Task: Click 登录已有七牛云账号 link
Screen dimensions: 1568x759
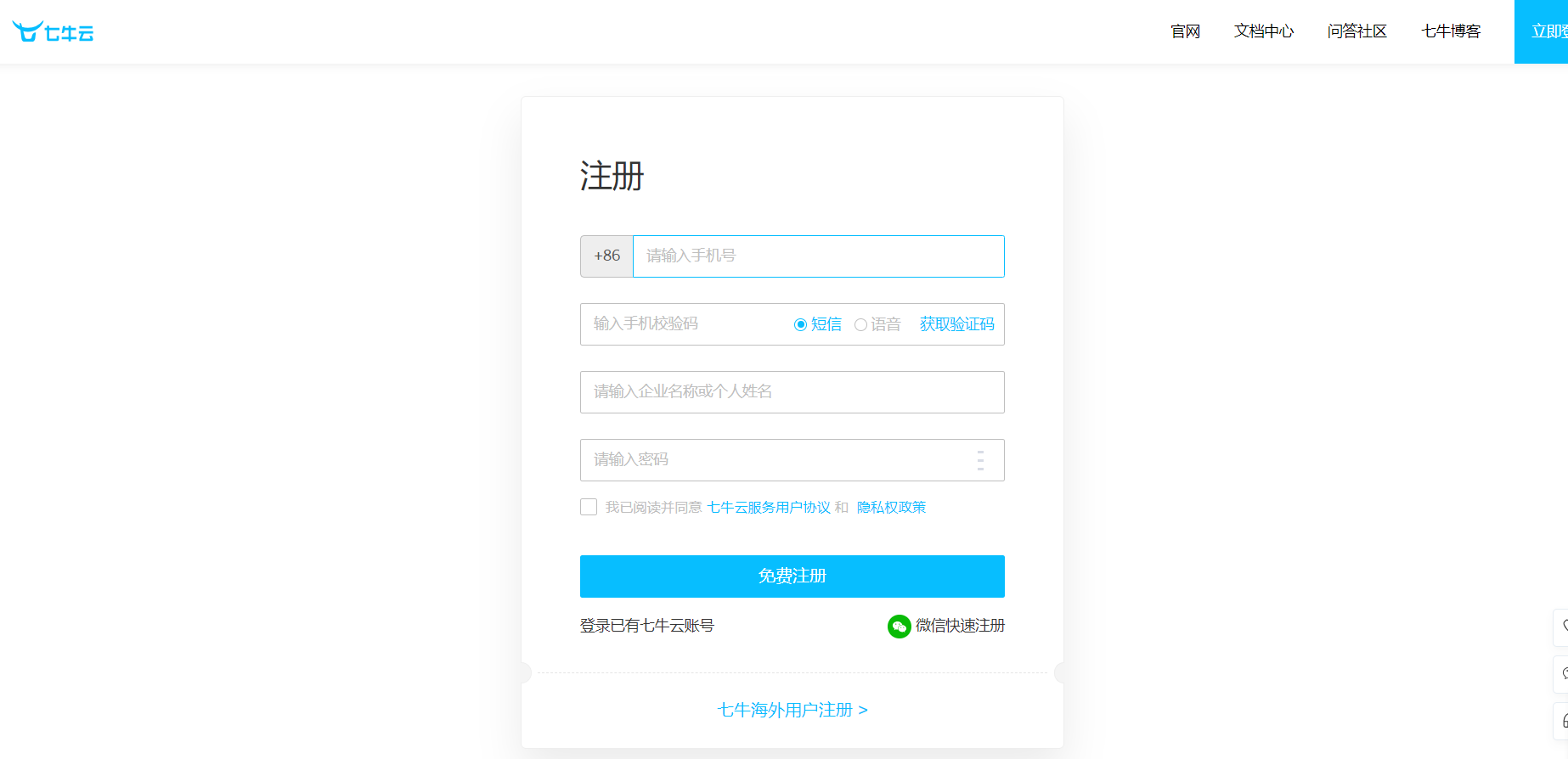Action: tap(647, 626)
